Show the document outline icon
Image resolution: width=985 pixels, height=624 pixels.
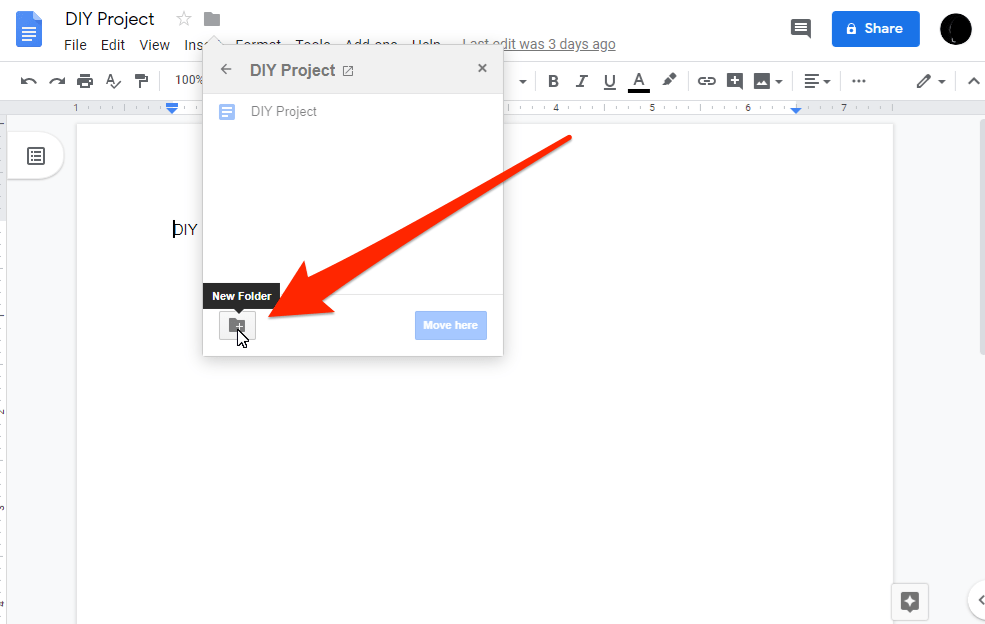tap(36, 156)
